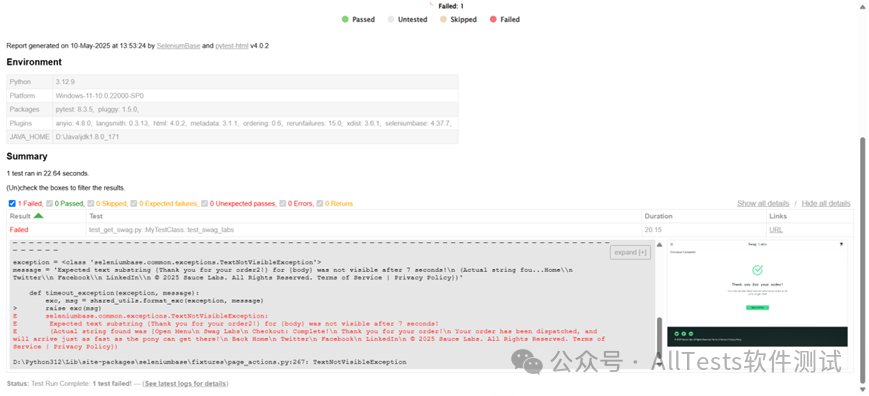Open the pytest-html link

click(232, 46)
